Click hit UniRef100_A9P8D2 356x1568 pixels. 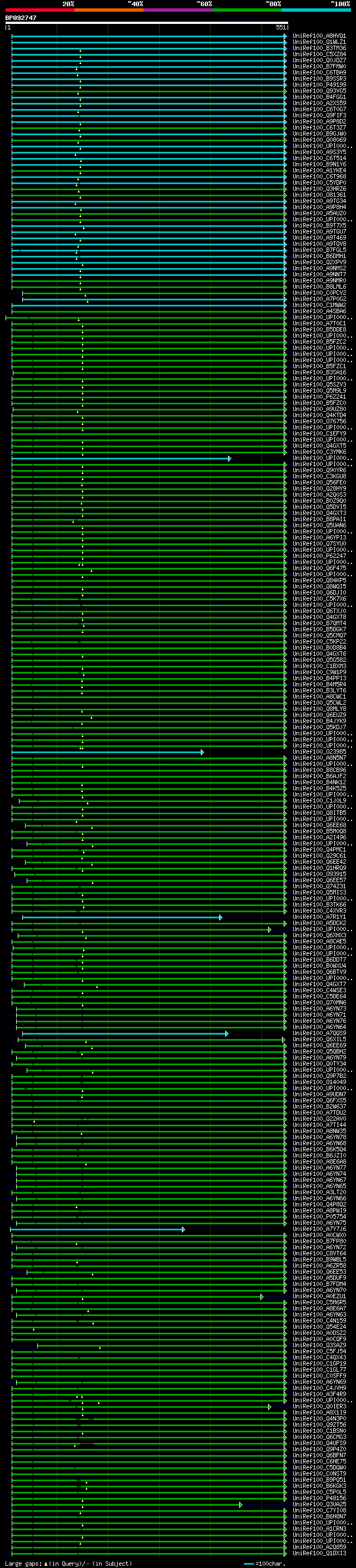tap(319, 121)
